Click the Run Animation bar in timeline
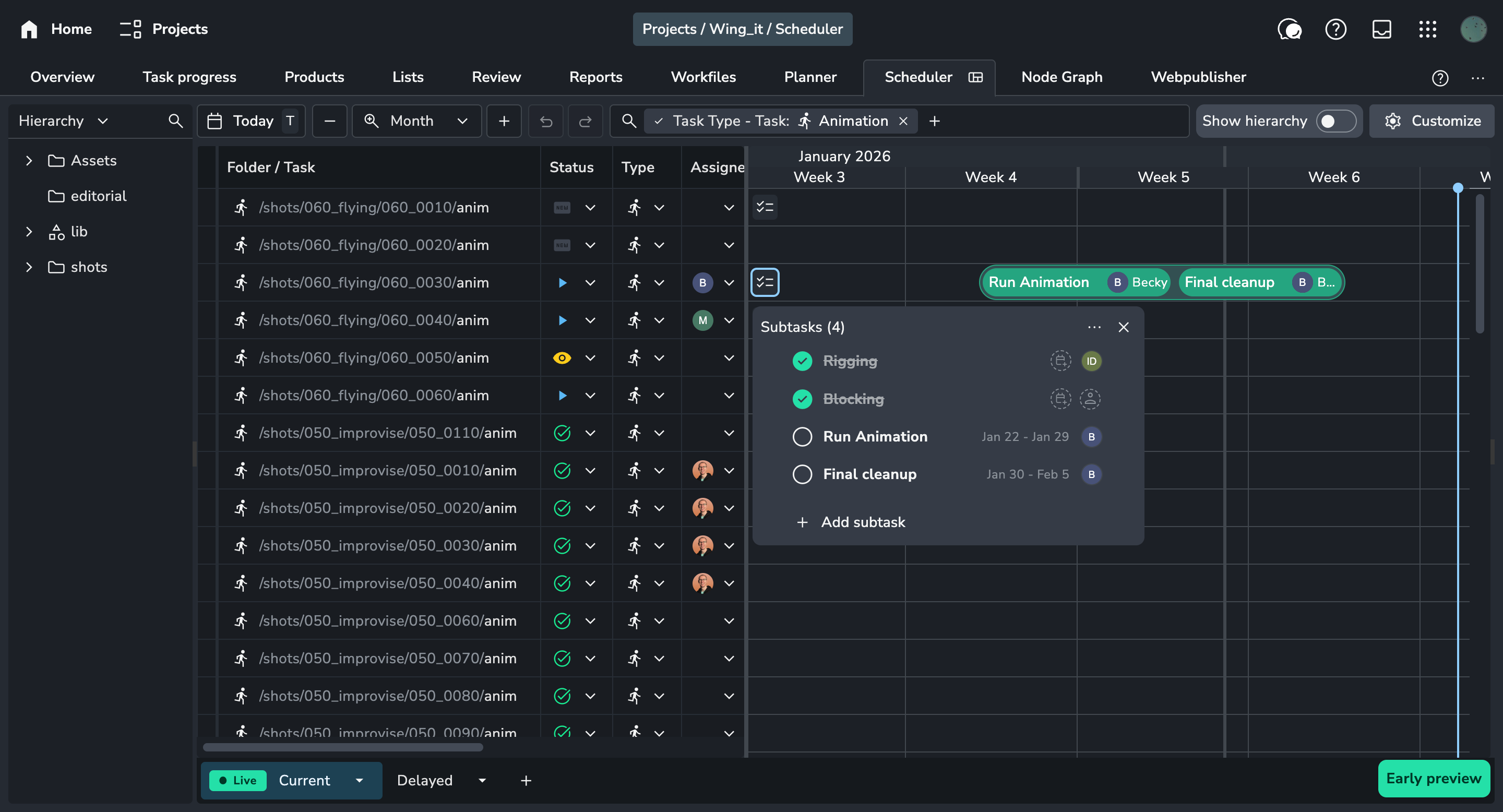 [x=1039, y=282]
